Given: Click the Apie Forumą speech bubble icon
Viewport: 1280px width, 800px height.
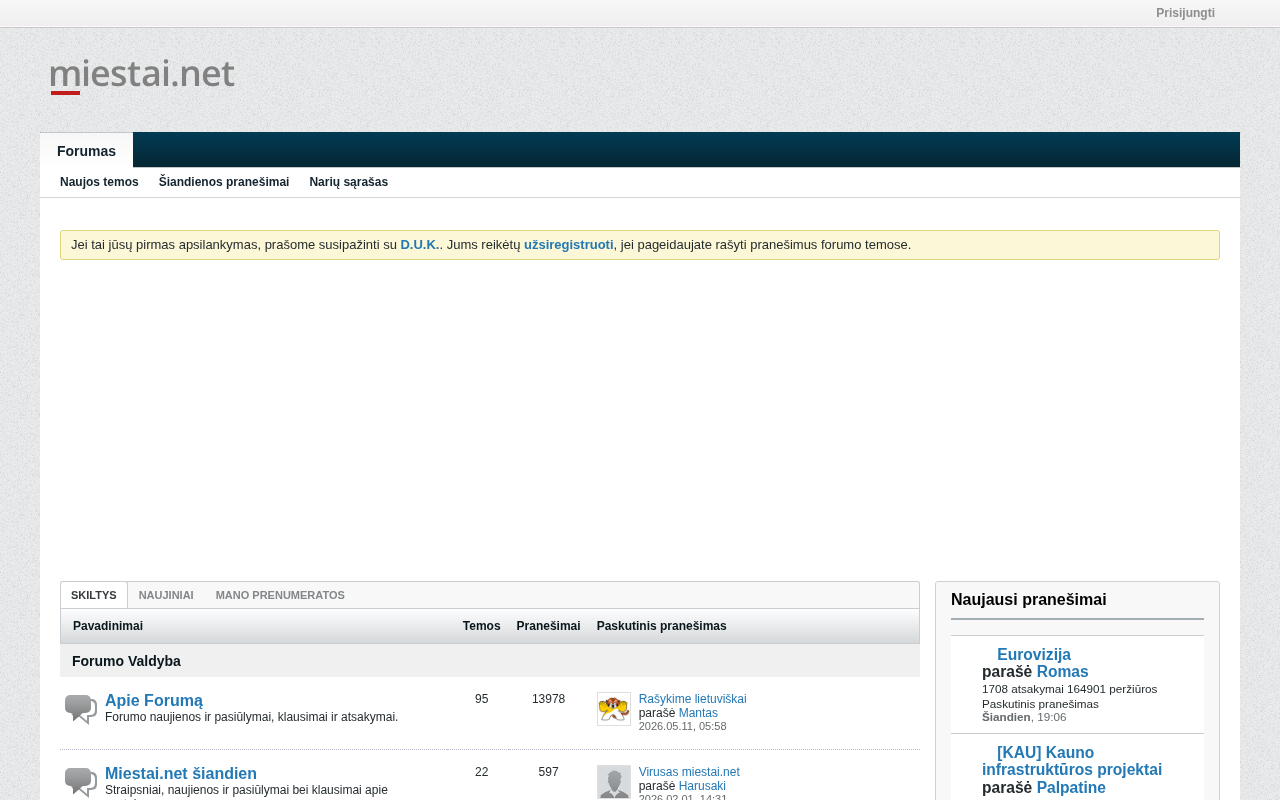Looking at the screenshot, I should point(81,709).
